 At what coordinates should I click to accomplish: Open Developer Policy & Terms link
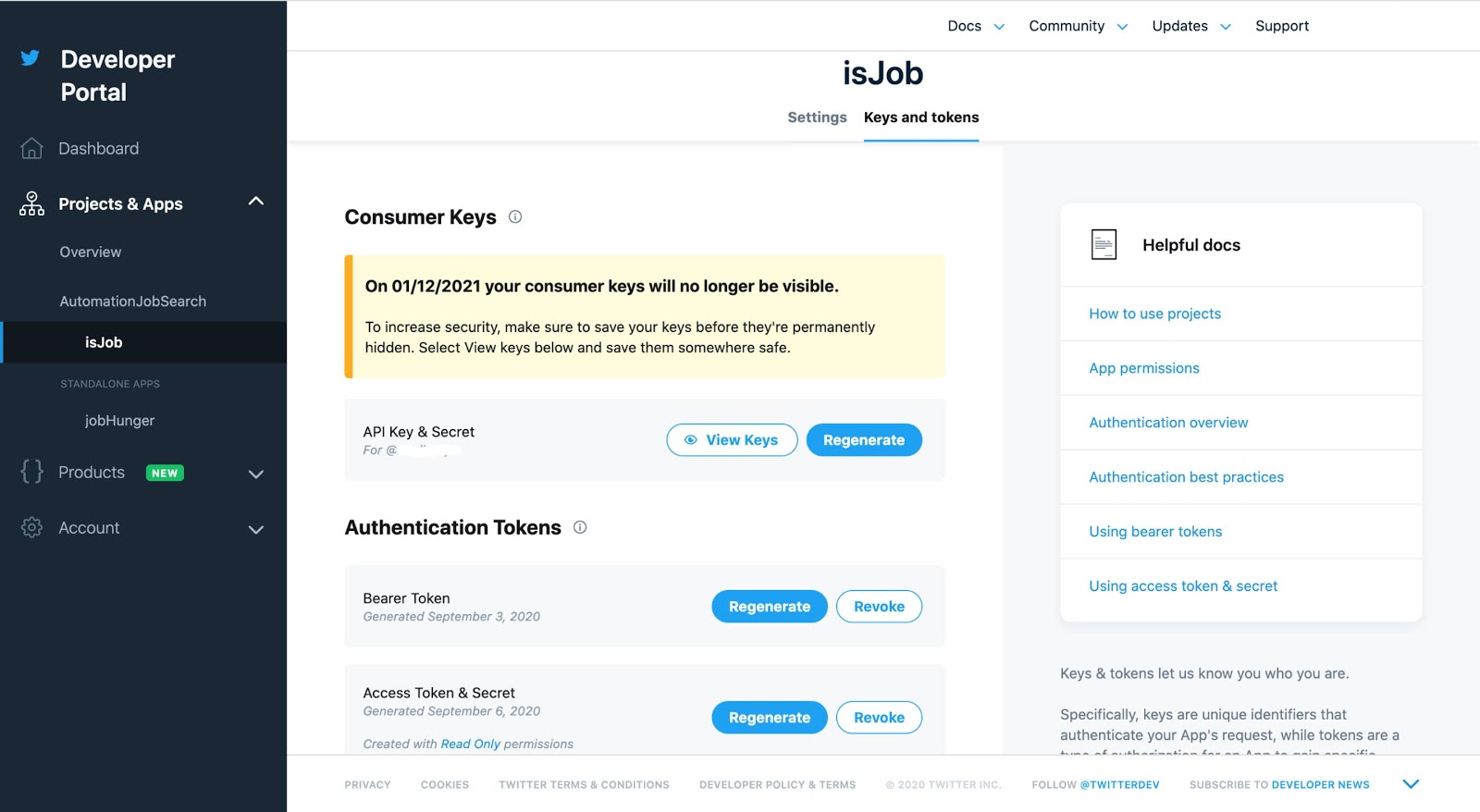click(777, 784)
